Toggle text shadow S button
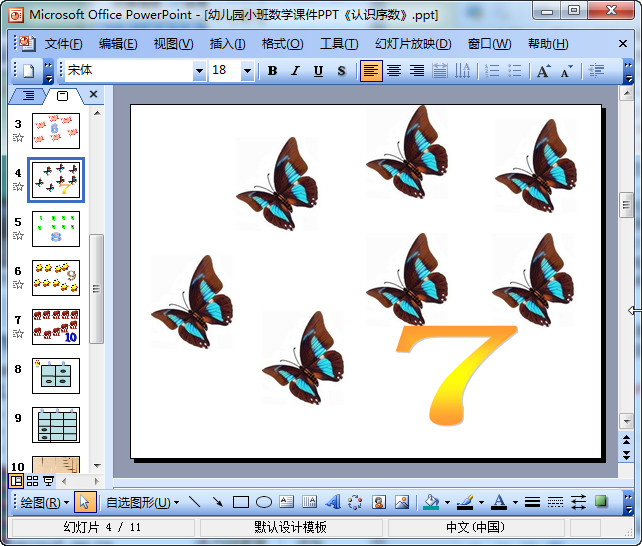This screenshot has width=642, height=546. [341, 71]
